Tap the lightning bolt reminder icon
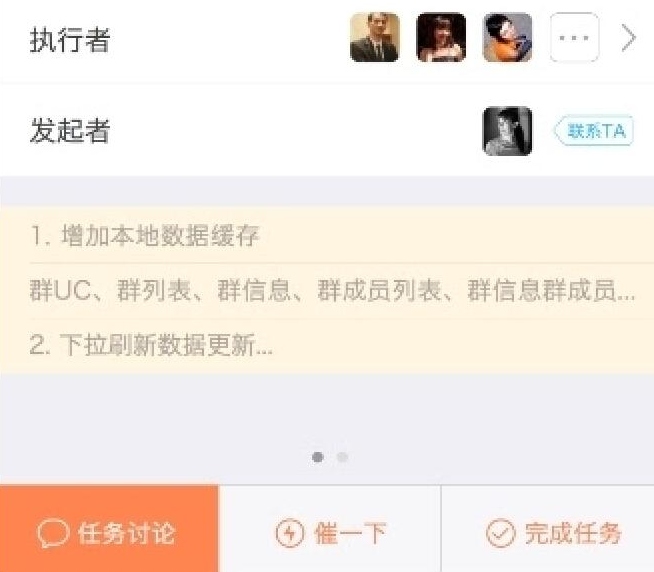Viewport: 654px width, 572px height. [x=289, y=533]
